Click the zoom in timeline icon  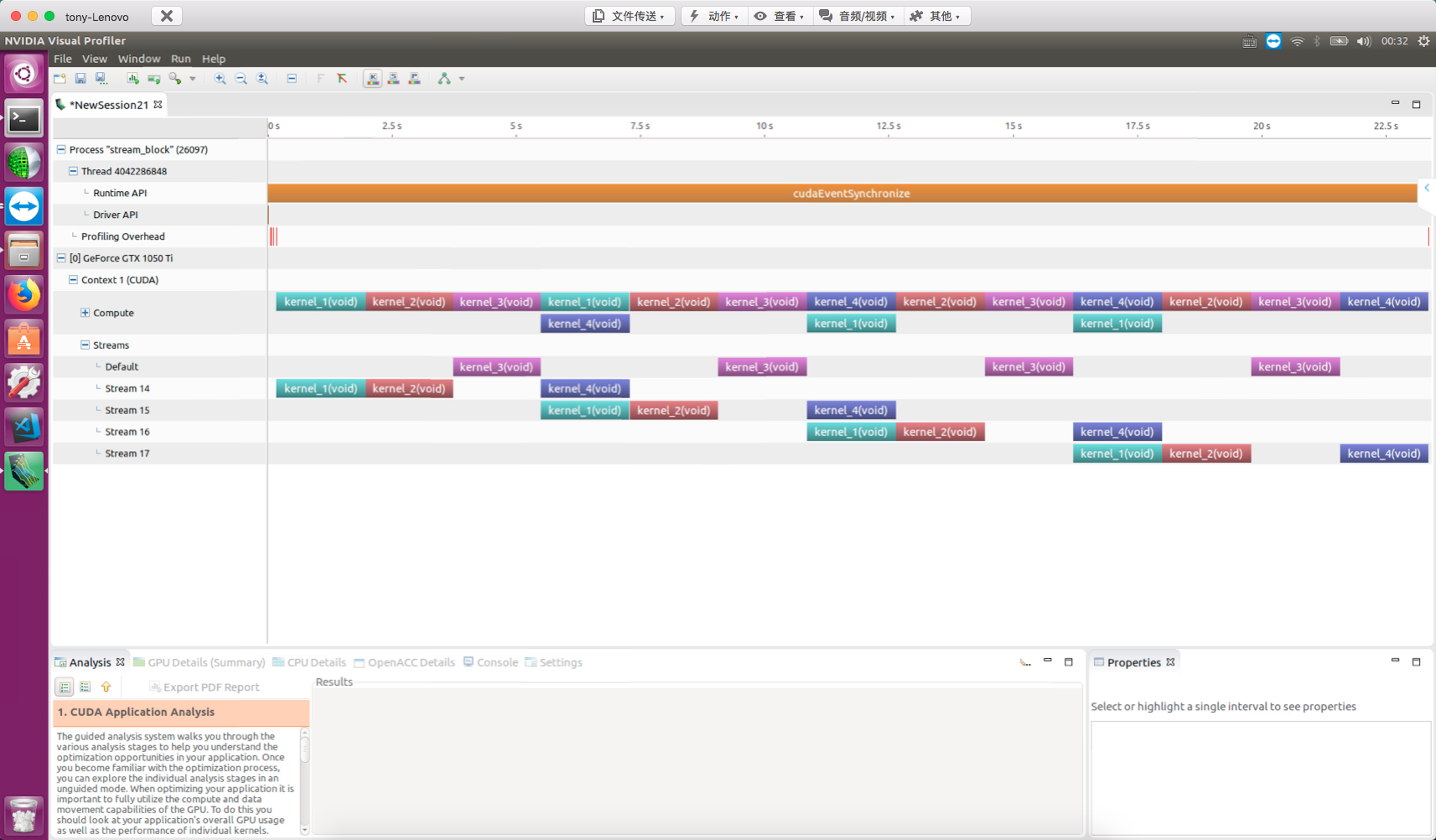coord(220,79)
